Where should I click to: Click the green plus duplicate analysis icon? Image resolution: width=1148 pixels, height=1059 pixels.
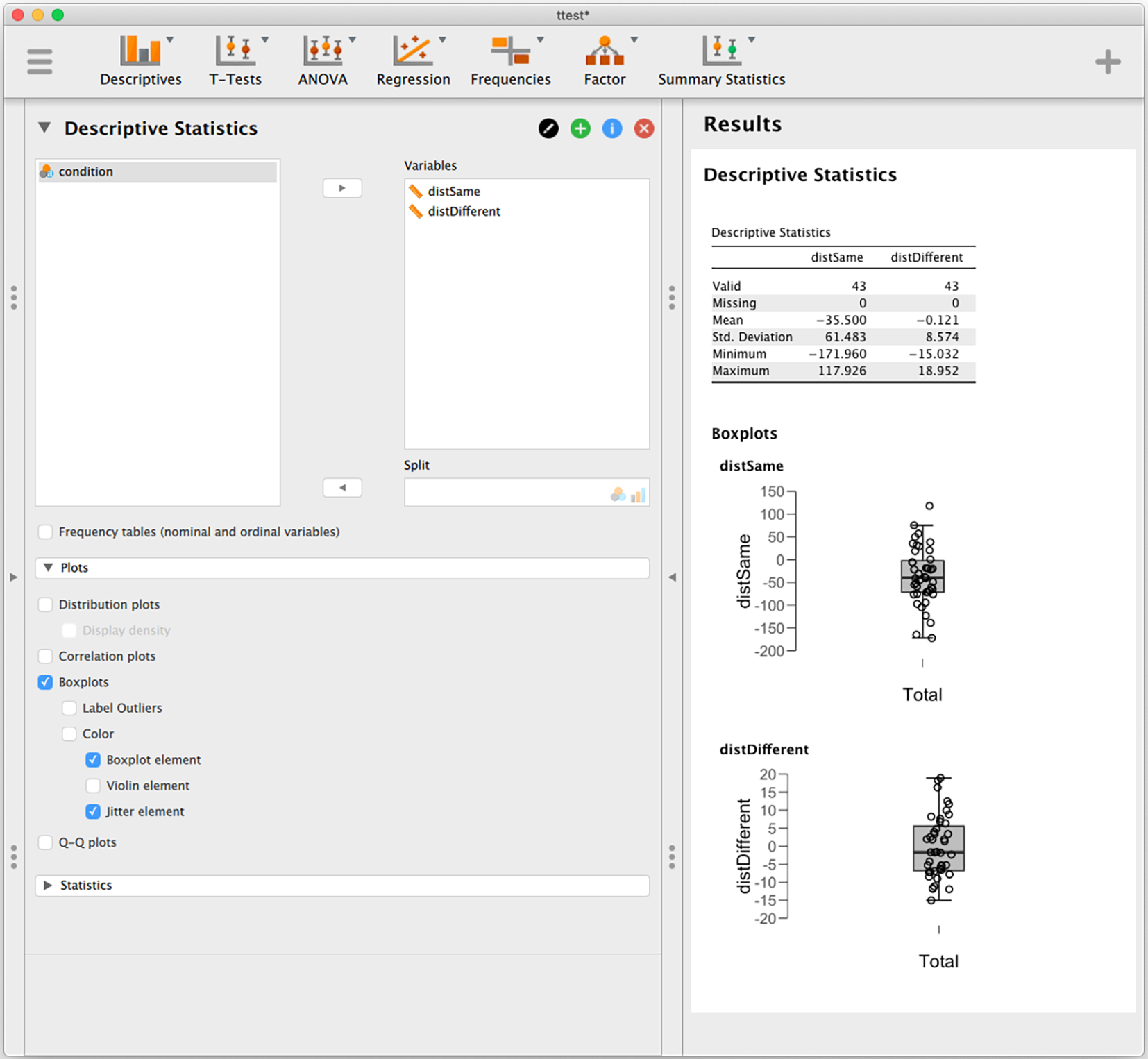coord(580,128)
